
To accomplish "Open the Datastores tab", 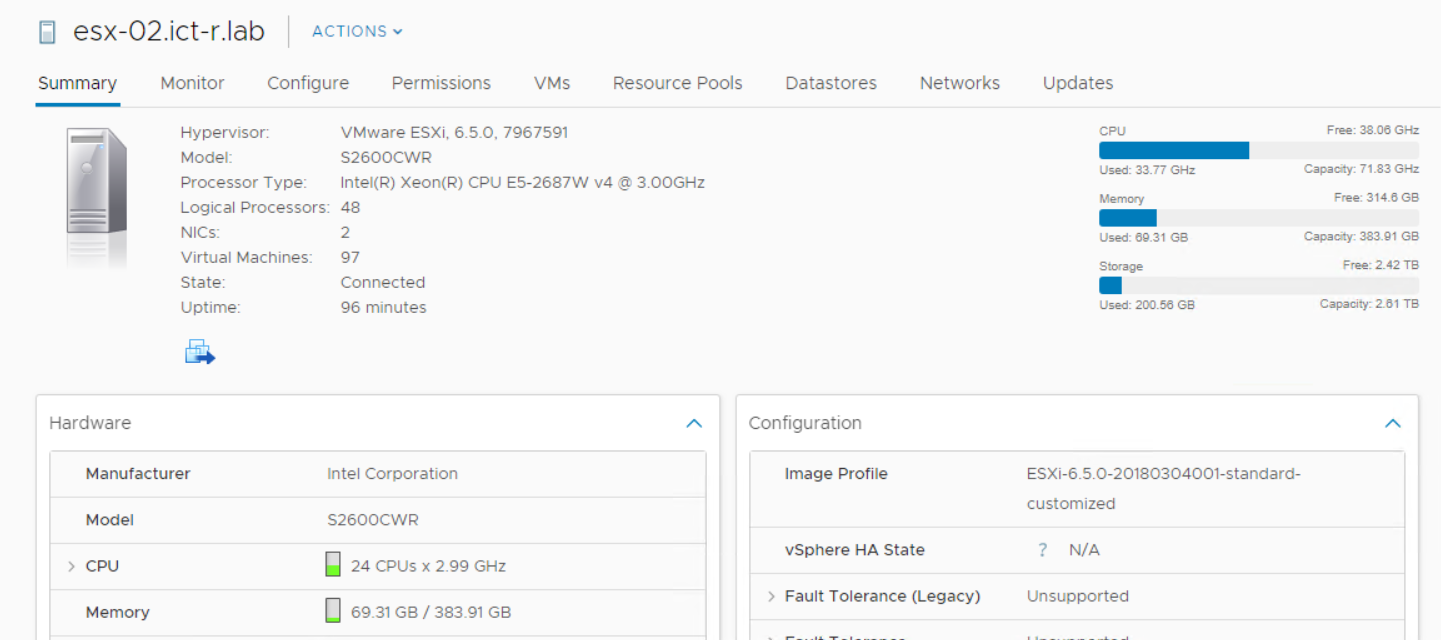I will (831, 83).
